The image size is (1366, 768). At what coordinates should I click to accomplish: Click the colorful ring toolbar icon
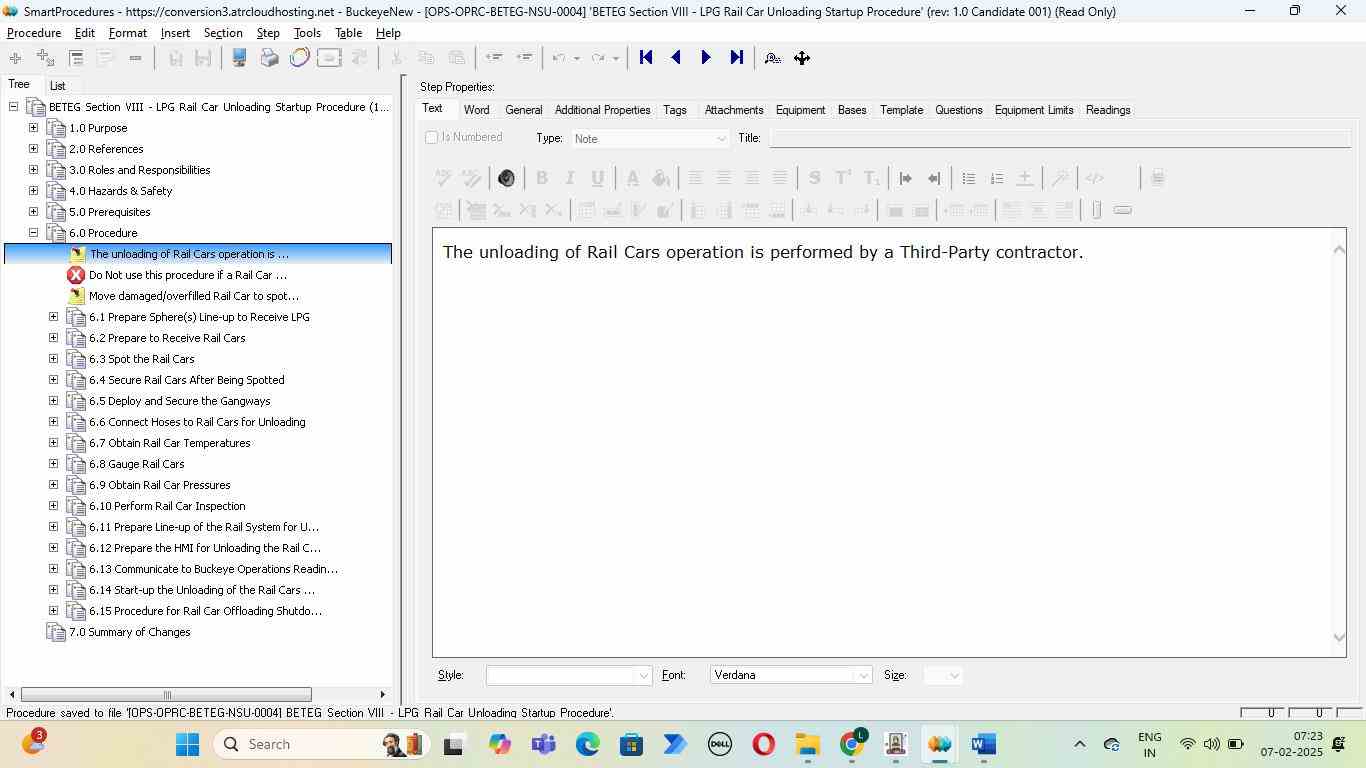pyautogui.click(x=299, y=58)
